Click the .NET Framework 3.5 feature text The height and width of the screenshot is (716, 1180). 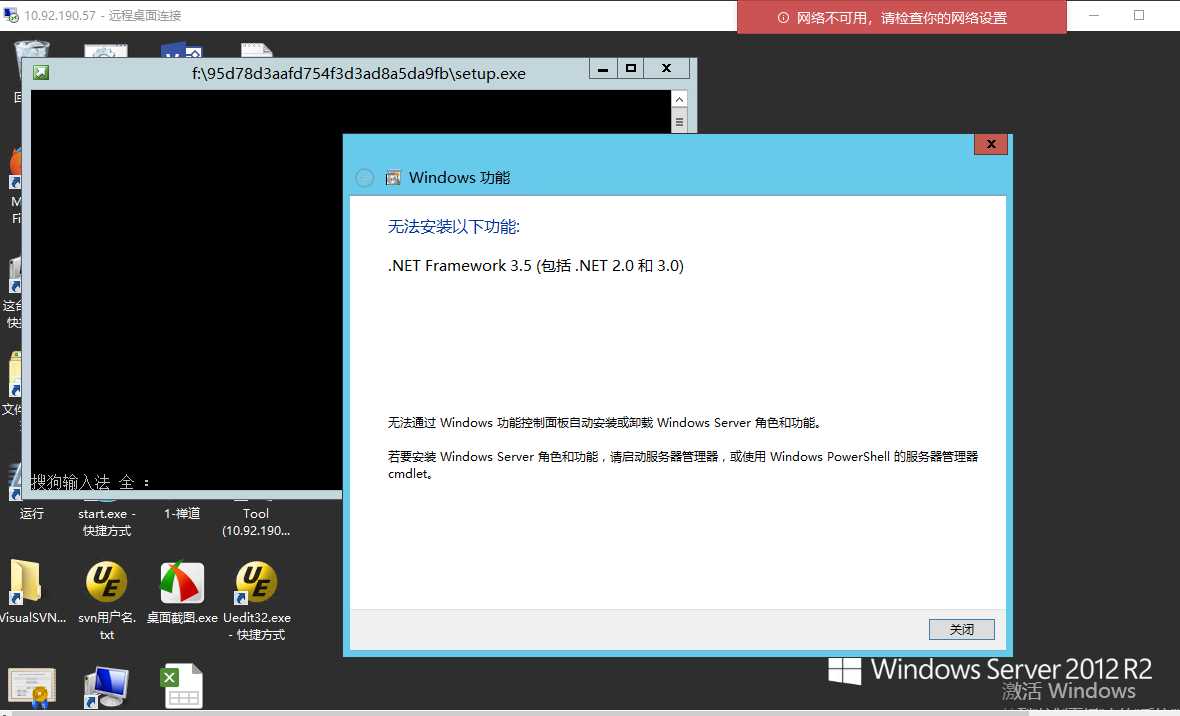pyautogui.click(x=536, y=266)
